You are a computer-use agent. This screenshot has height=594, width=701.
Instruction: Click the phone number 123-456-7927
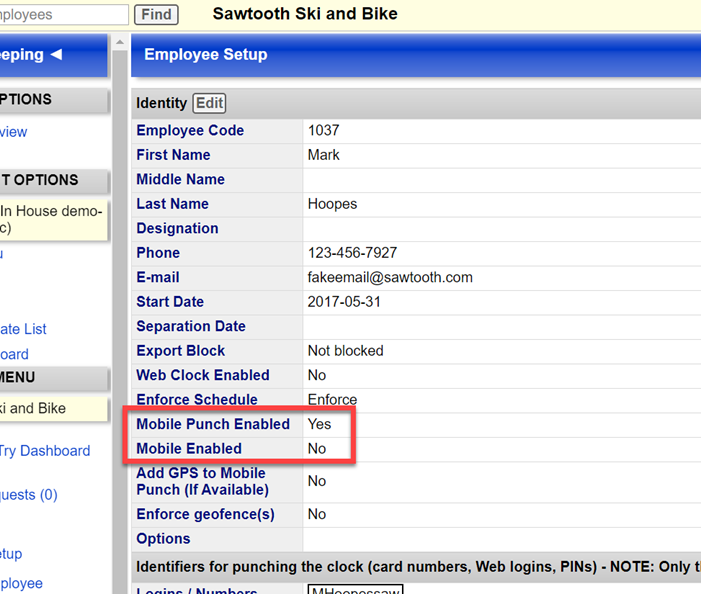tap(352, 253)
